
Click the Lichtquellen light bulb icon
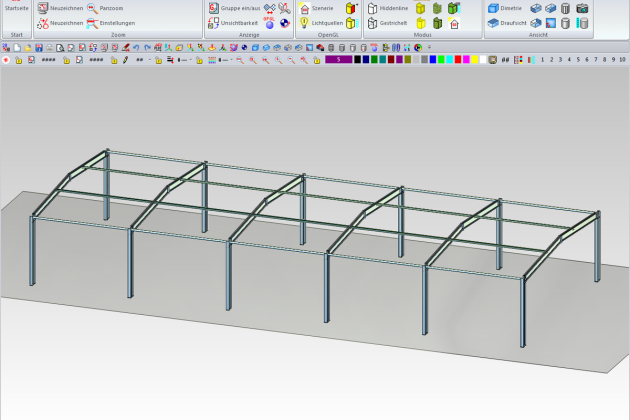point(305,22)
